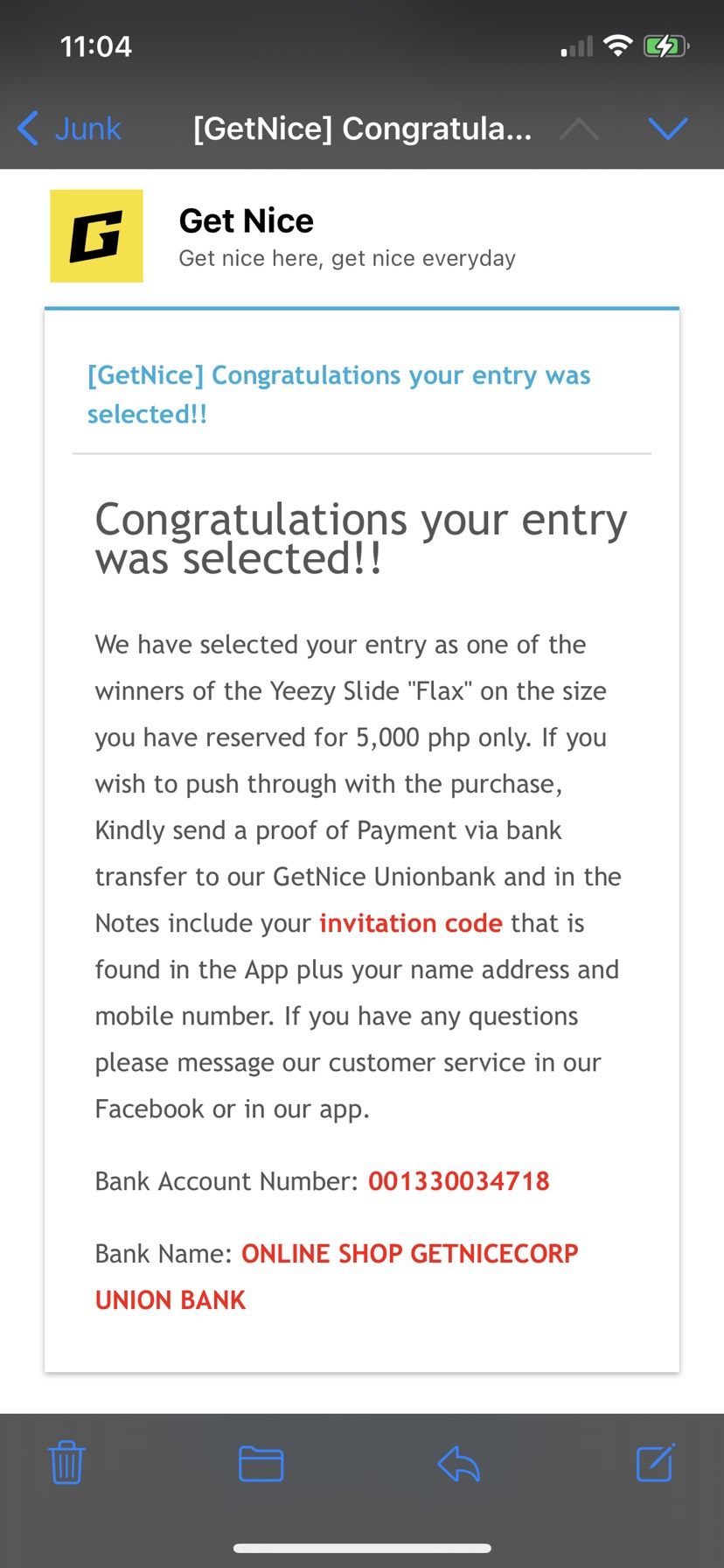Image resolution: width=724 pixels, height=1568 pixels.
Task: Tap the red invitation code text
Action: coord(410,923)
